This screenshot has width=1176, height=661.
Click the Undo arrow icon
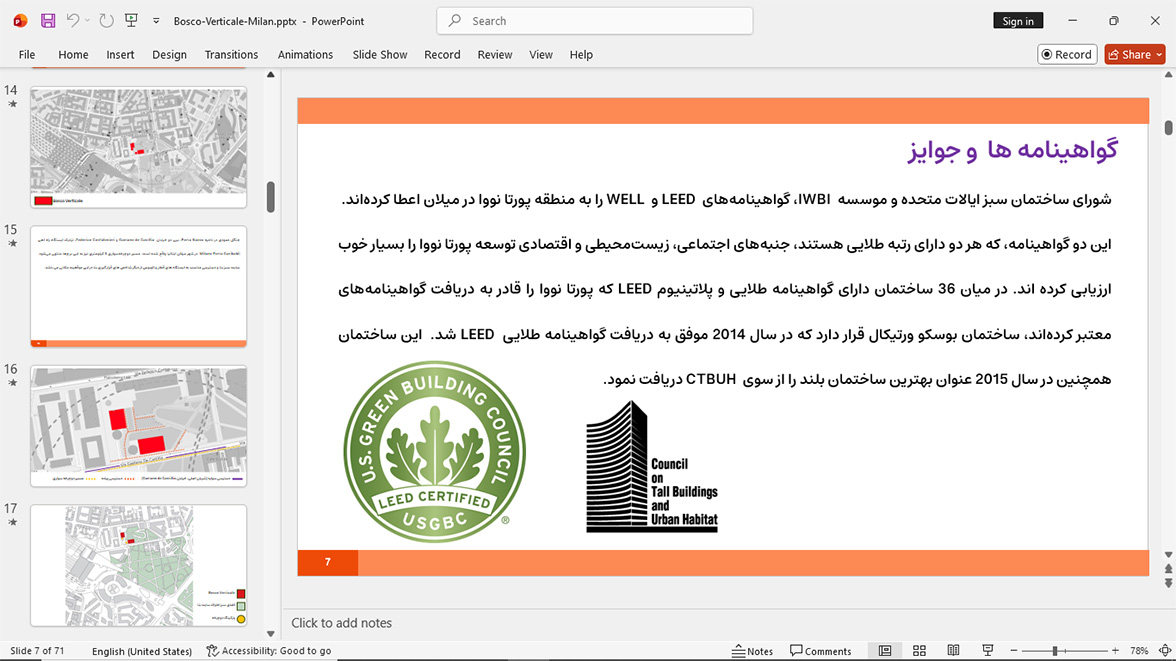[x=72, y=21]
